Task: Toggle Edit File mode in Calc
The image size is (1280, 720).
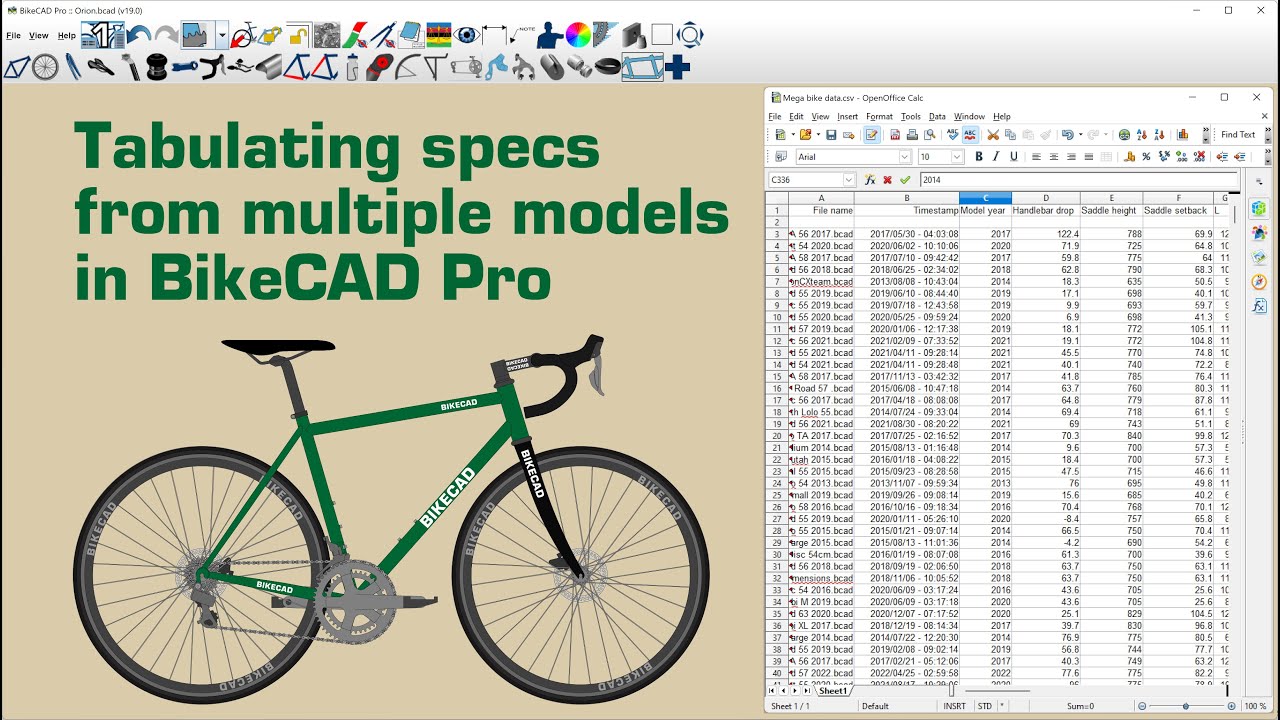Action: pos(871,135)
